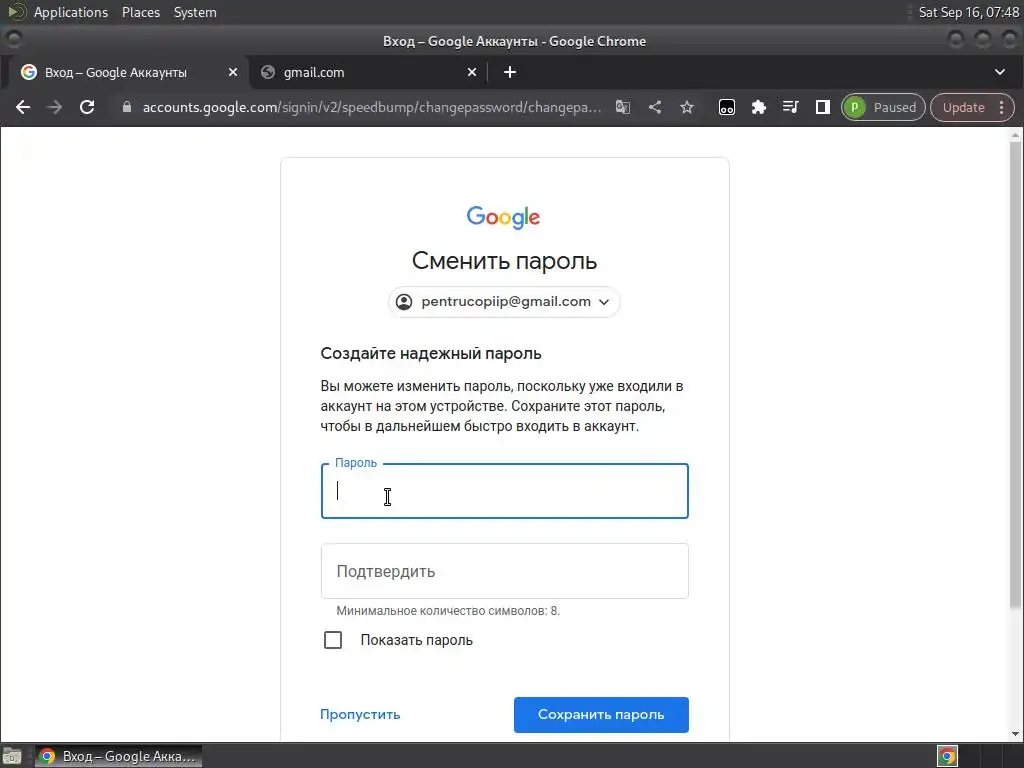Image resolution: width=1024 pixels, height=768 pixels.
Task: Open the tab search dropdown arrow
Action: coord(1000,72)
